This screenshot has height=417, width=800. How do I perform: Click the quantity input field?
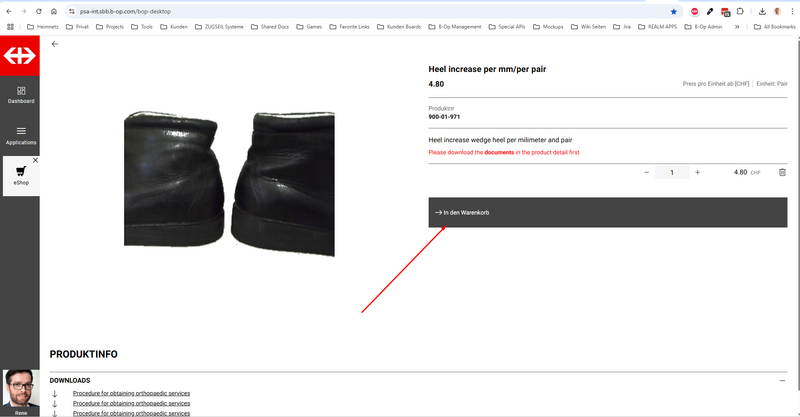[672, 172]
